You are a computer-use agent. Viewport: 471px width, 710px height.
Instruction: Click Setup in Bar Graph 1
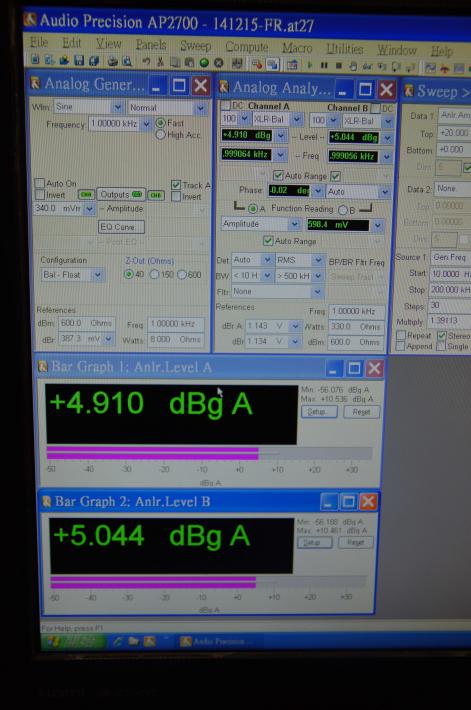tap(319, 412)
